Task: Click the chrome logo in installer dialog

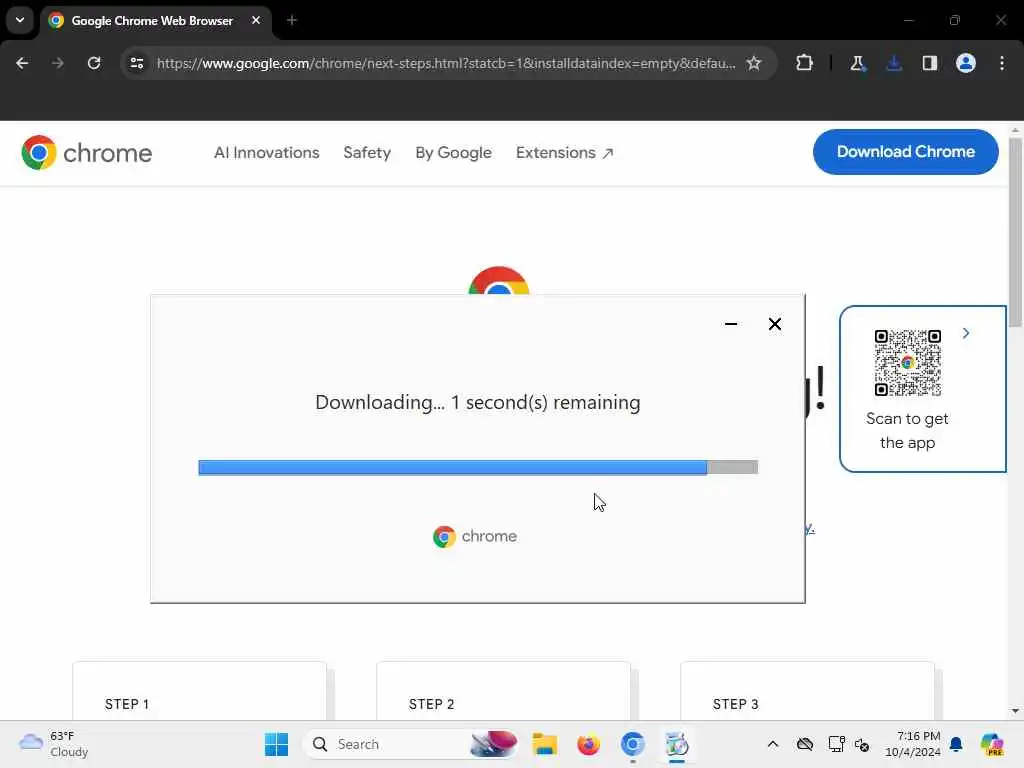Action: pos(475,536)
